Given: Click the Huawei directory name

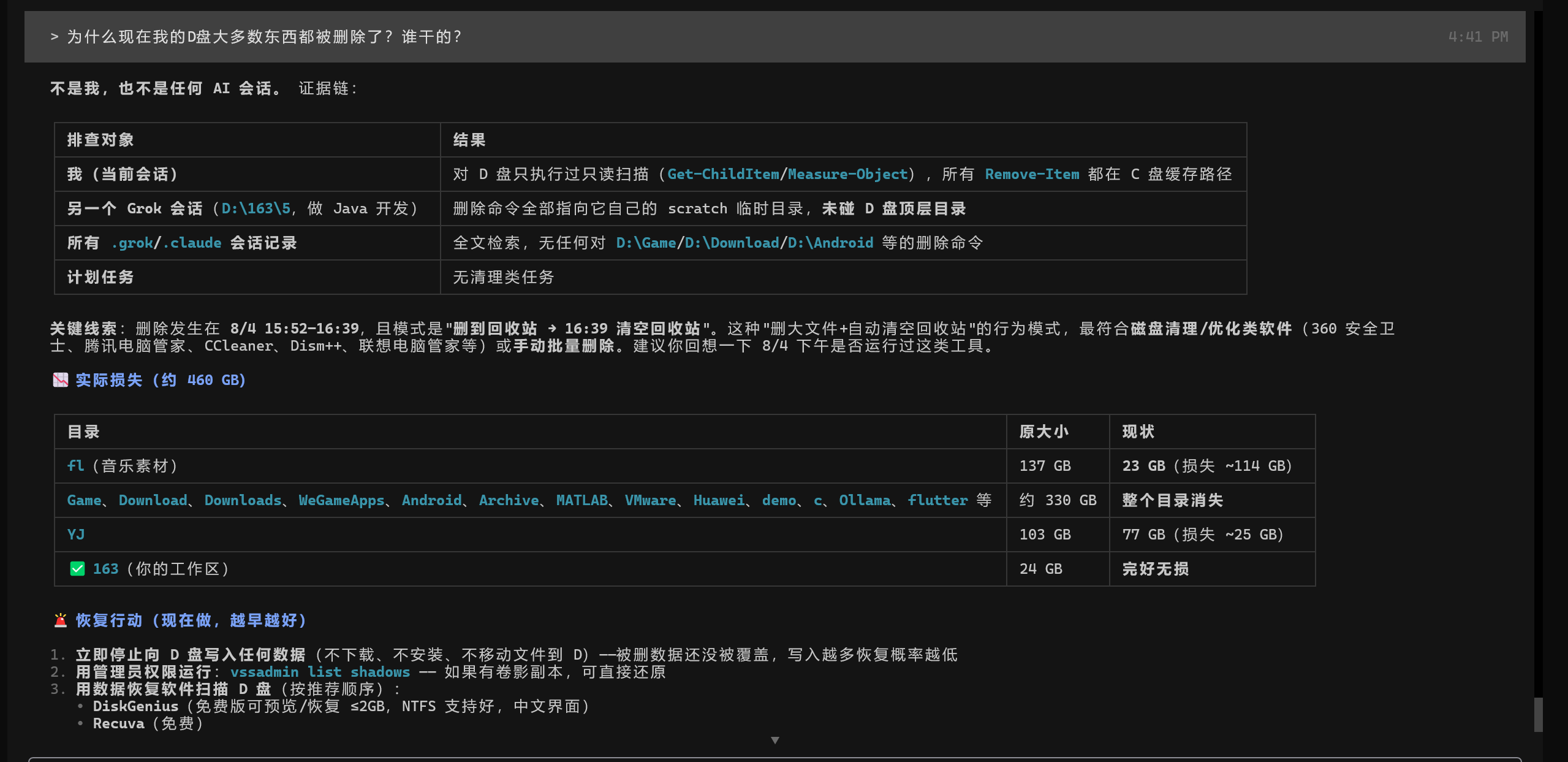Looking at the screenshot, I should pos(719,500).
